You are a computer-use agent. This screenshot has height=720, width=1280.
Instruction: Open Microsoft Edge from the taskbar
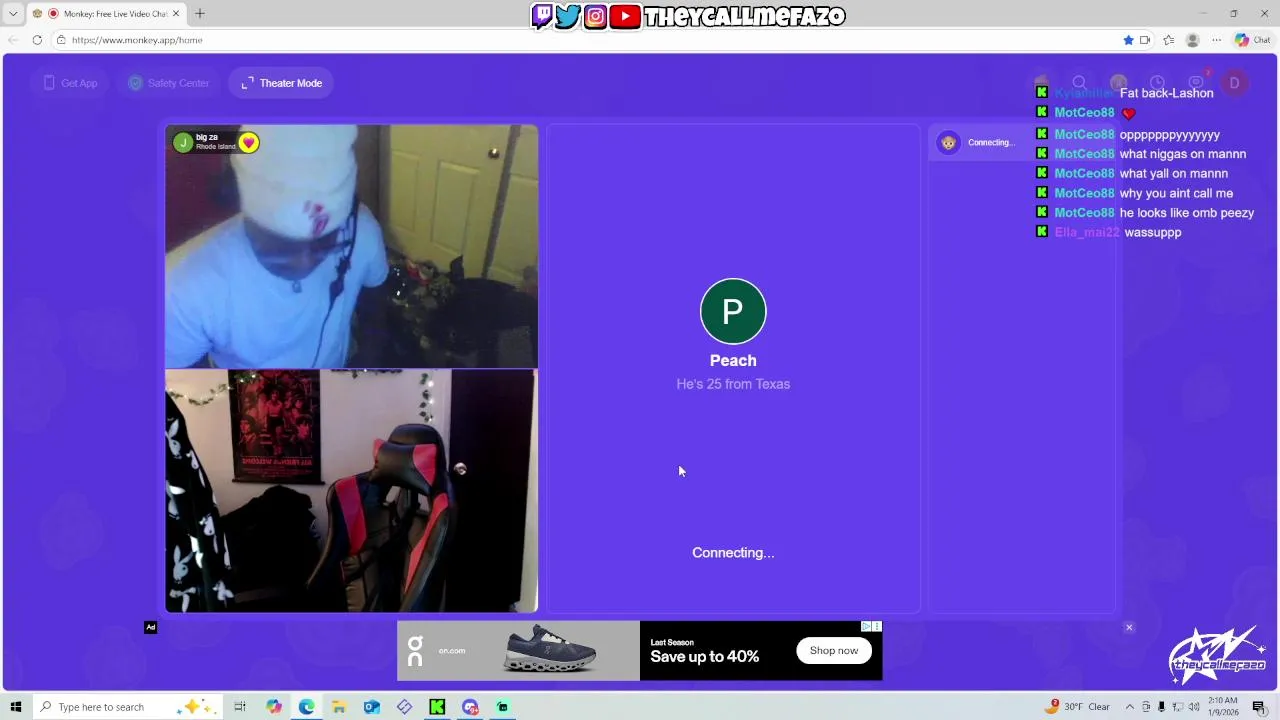(306, 707)
